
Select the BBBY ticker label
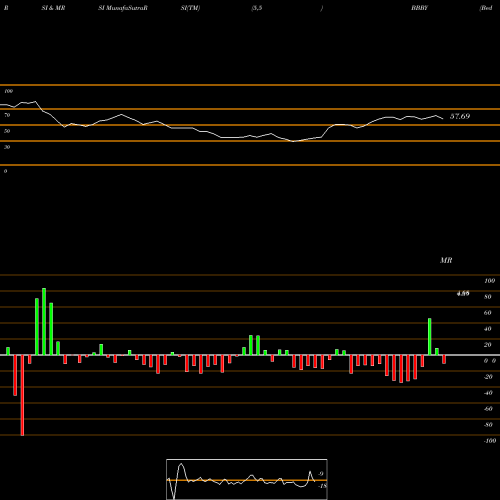tap(419, 8)
